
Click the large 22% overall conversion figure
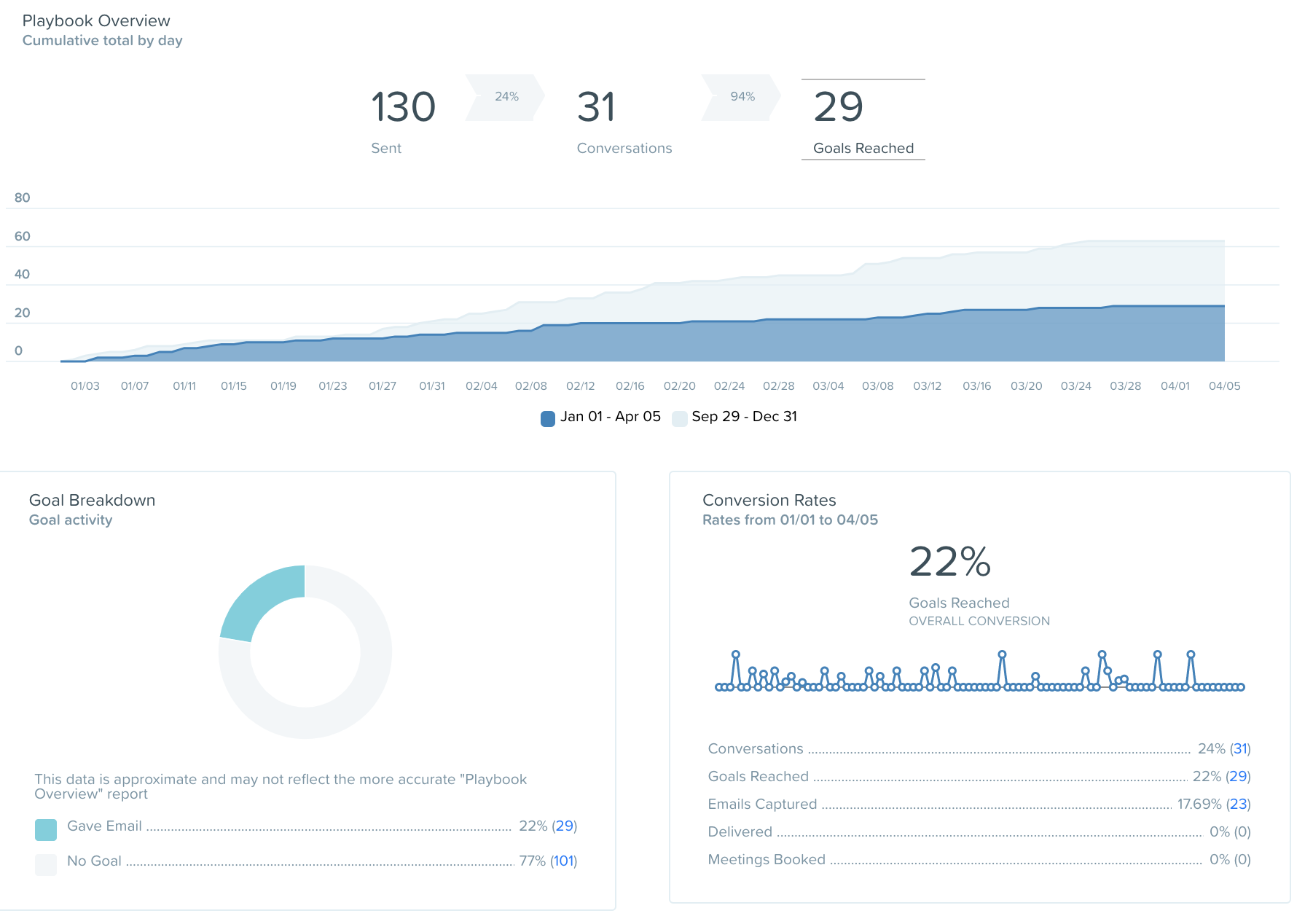949,563
